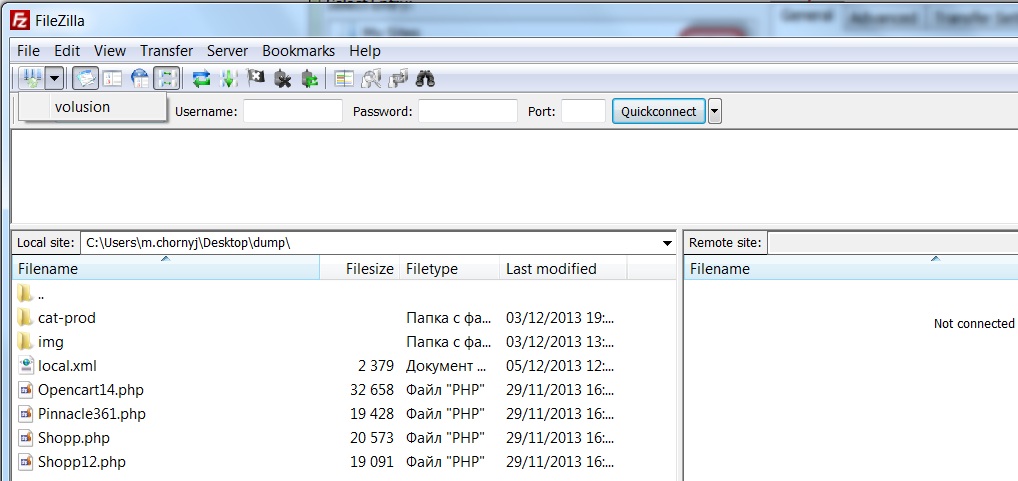Click cat-prod's 03/12/2013 19 modified date
Screen dimensions: 1018x481
click(560, 318)
